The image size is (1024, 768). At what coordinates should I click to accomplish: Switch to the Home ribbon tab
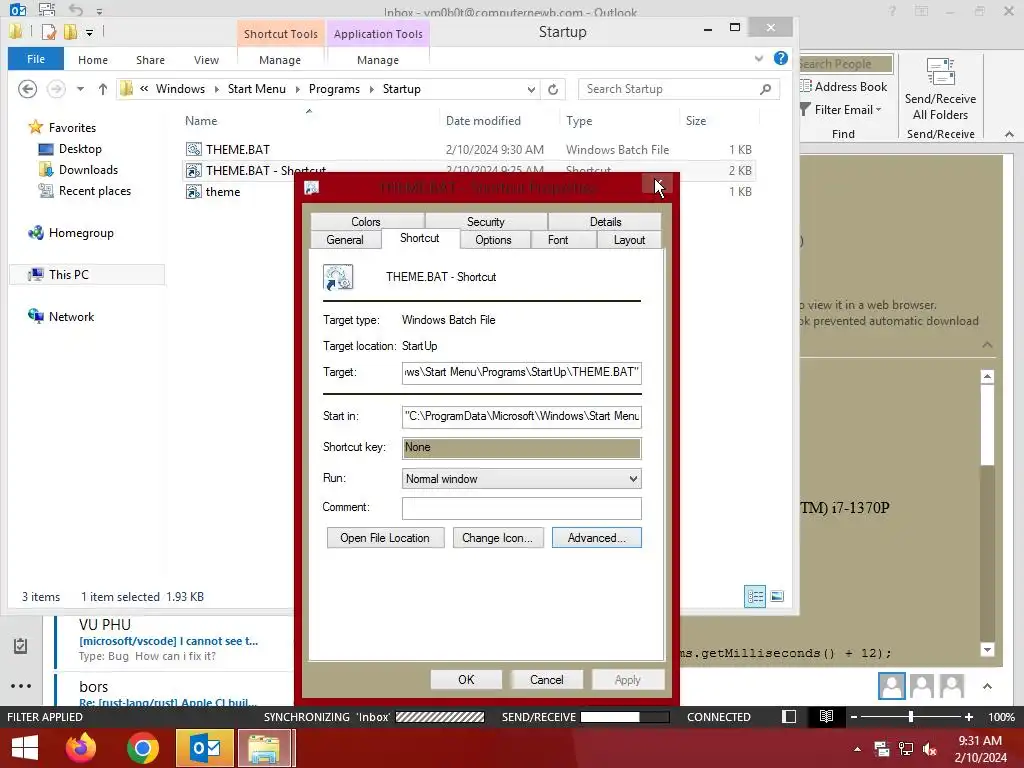point(93,59)
